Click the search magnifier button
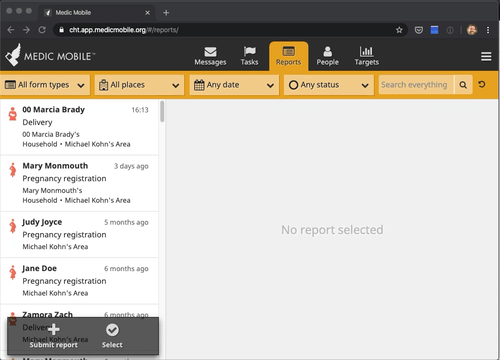Viewport: 500px width, 360px height. (463, 85)
